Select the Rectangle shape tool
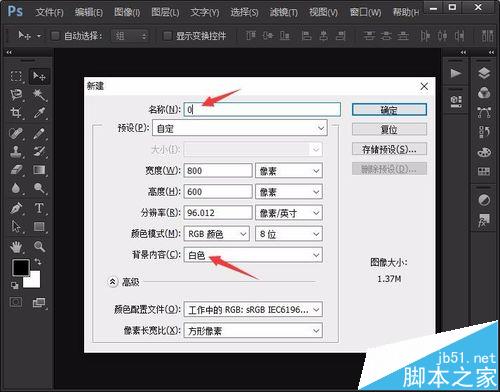500x392 pixels. pyautogui.click(x=39, y=226)
